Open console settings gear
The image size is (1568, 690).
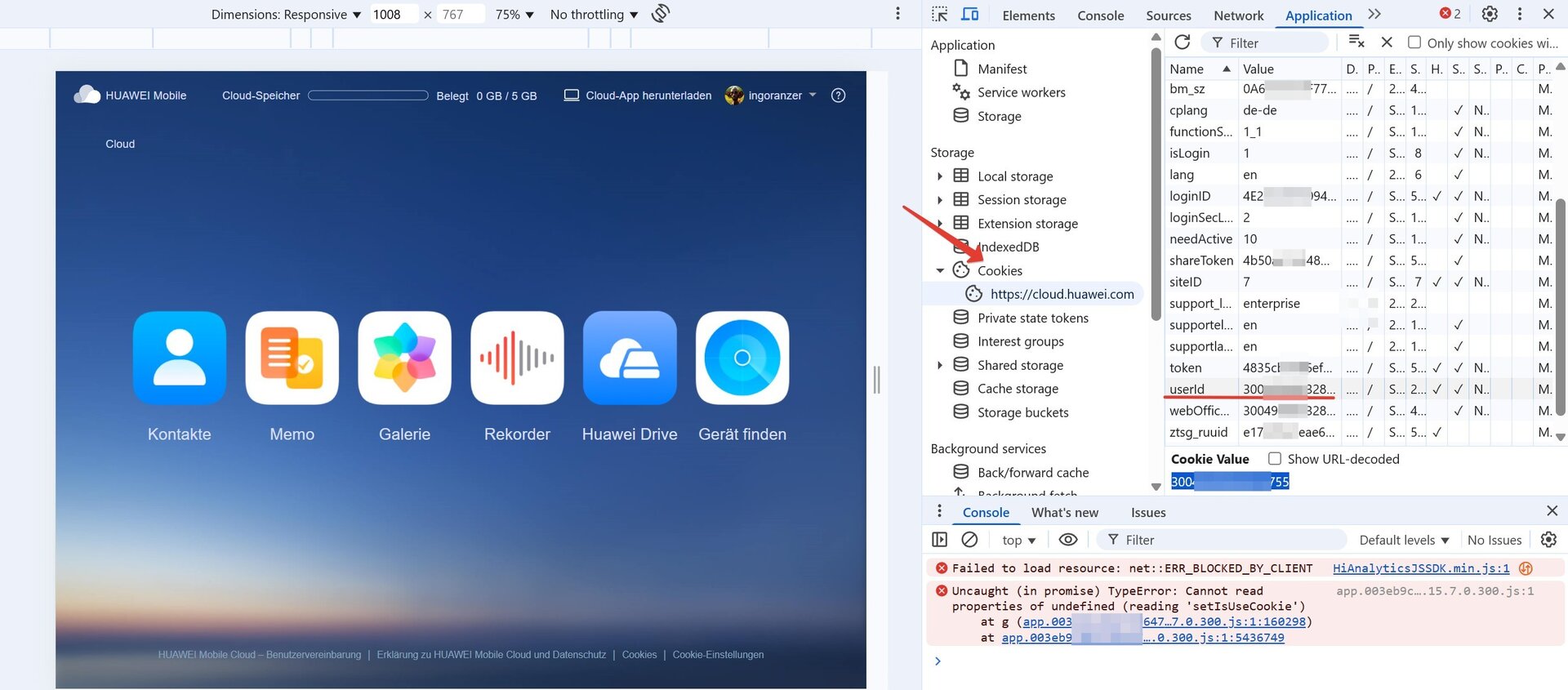(1548, 540)
